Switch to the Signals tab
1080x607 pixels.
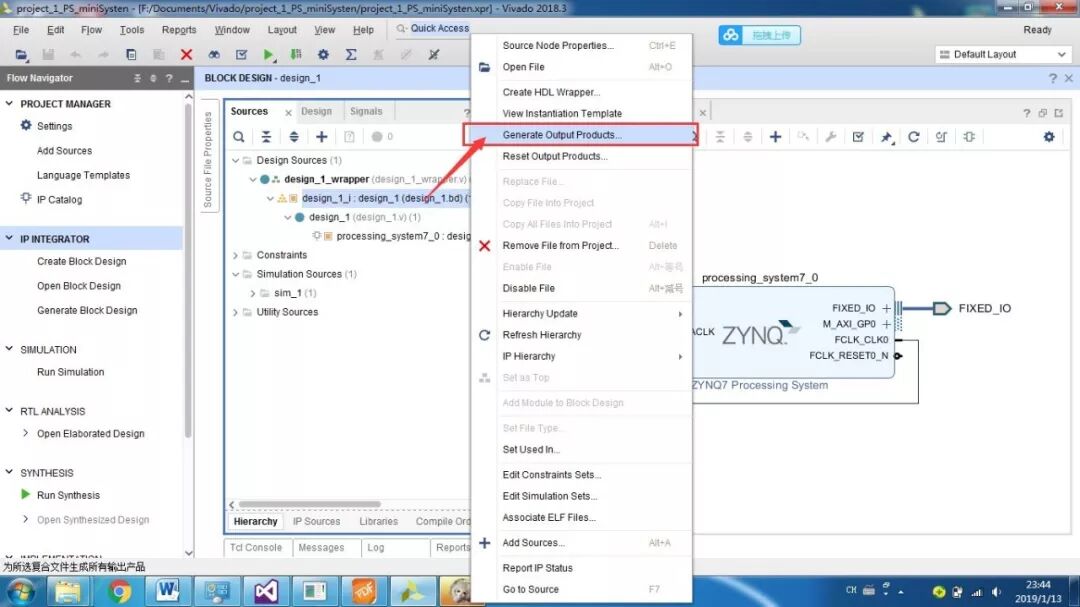(x=366, y=111)
